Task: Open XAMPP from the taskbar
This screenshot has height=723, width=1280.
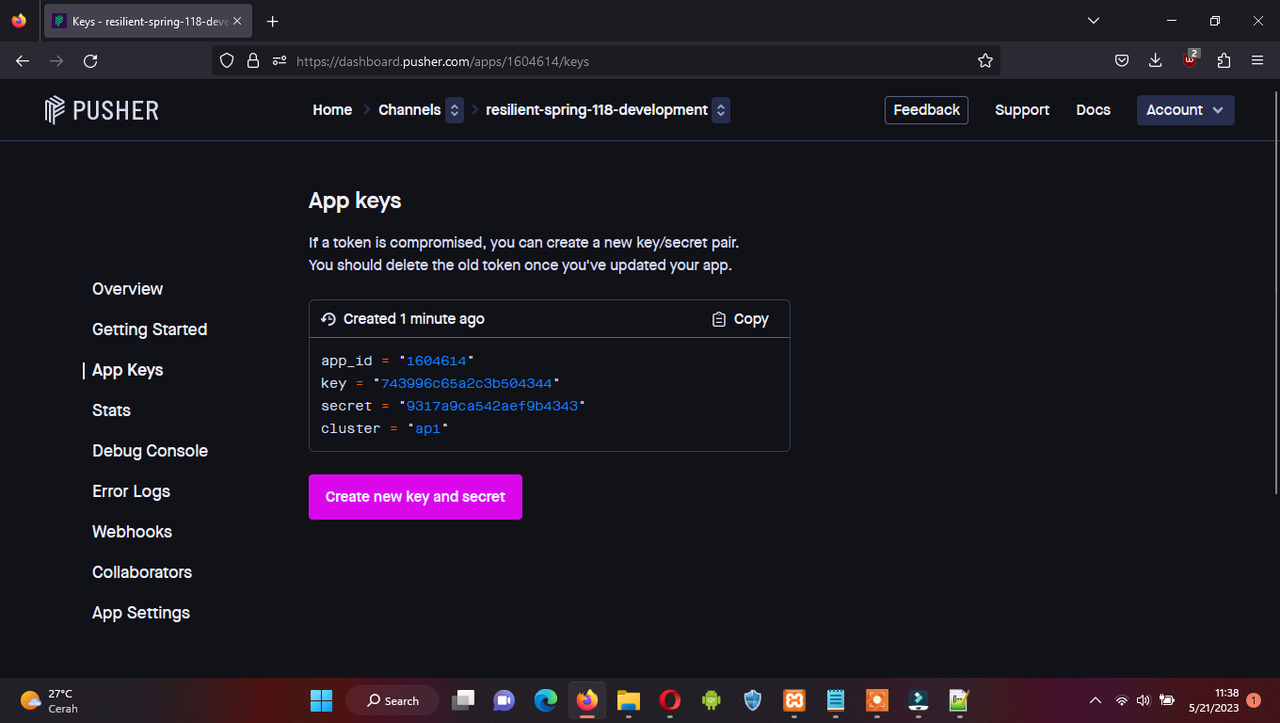Action: point(794,700)
